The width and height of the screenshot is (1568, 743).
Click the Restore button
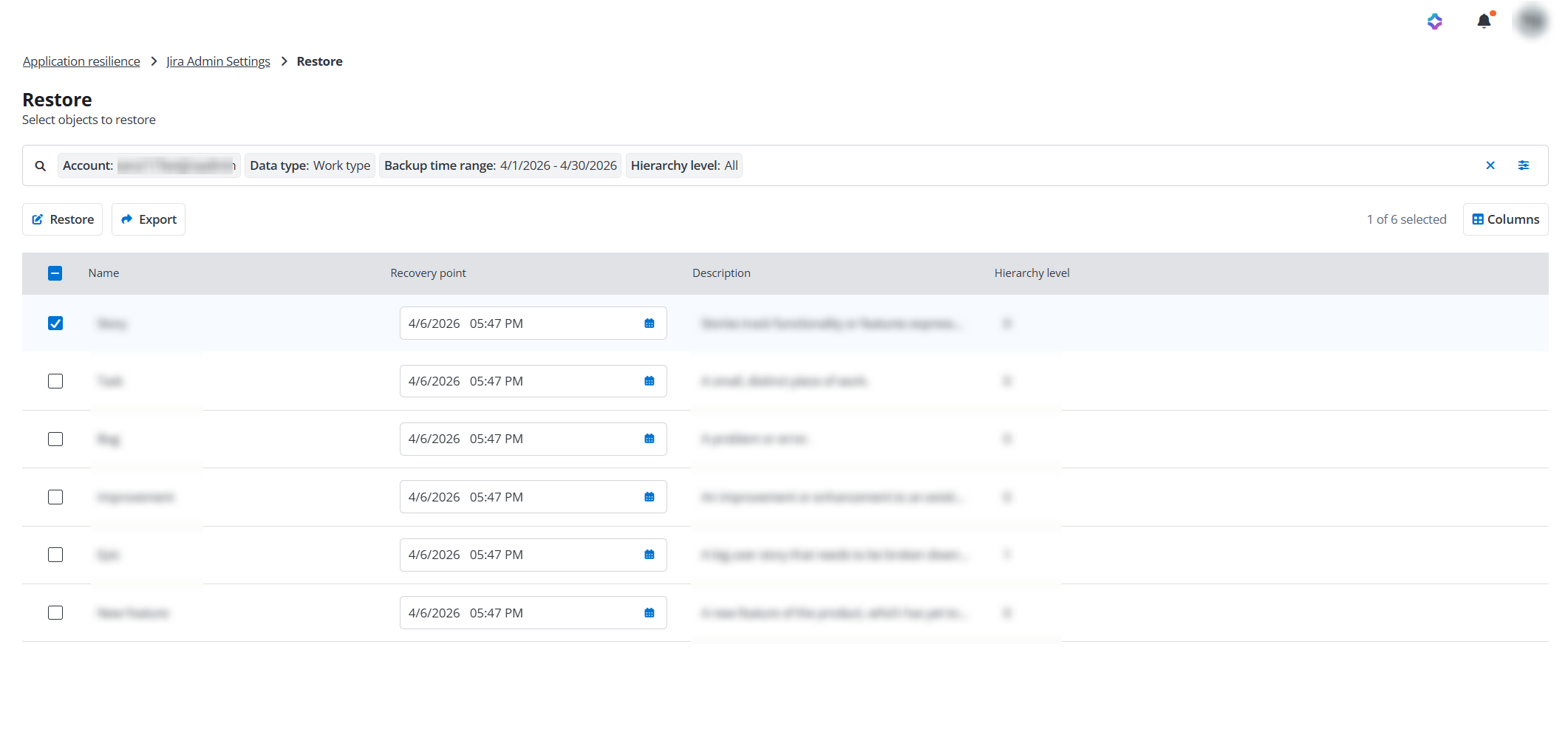click(63, 219)
